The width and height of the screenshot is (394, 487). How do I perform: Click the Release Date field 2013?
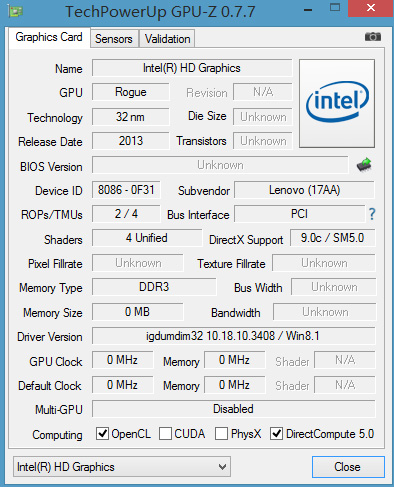[x=131, y=141]
